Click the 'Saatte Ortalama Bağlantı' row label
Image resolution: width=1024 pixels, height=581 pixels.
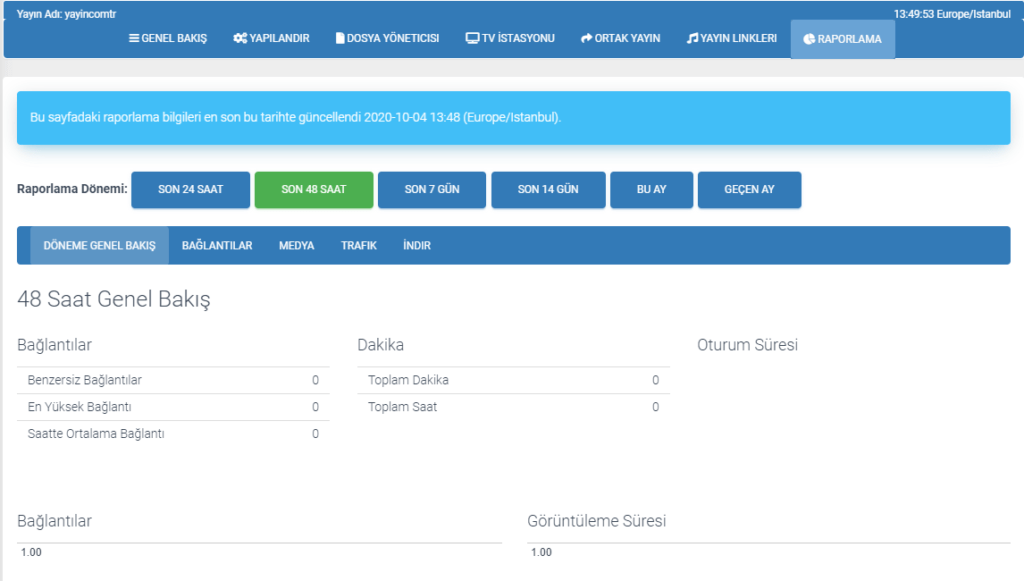click(x=96, y=433)
